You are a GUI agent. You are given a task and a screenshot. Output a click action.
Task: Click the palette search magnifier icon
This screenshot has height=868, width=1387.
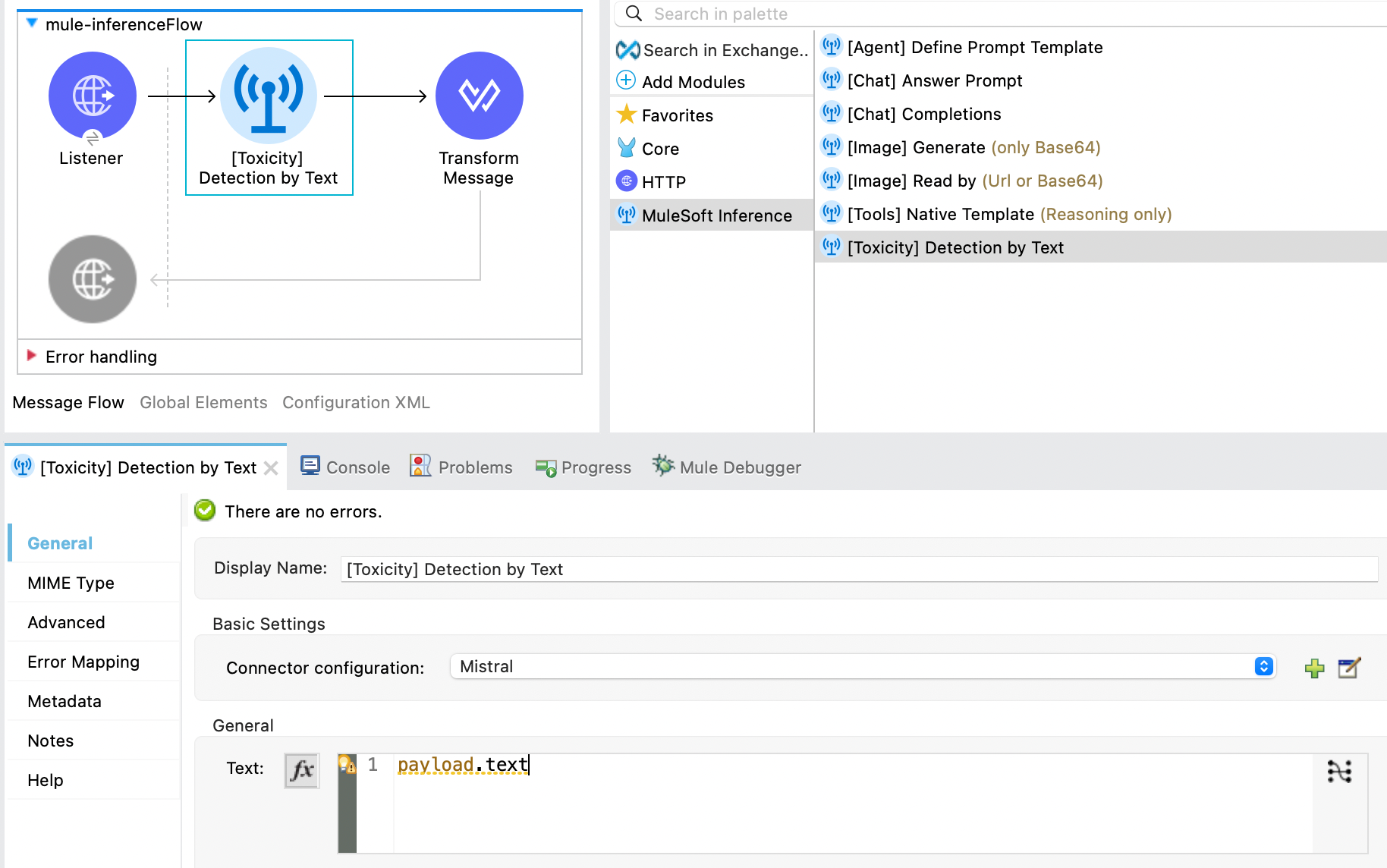pyautogui.click(x=634, y=14)
